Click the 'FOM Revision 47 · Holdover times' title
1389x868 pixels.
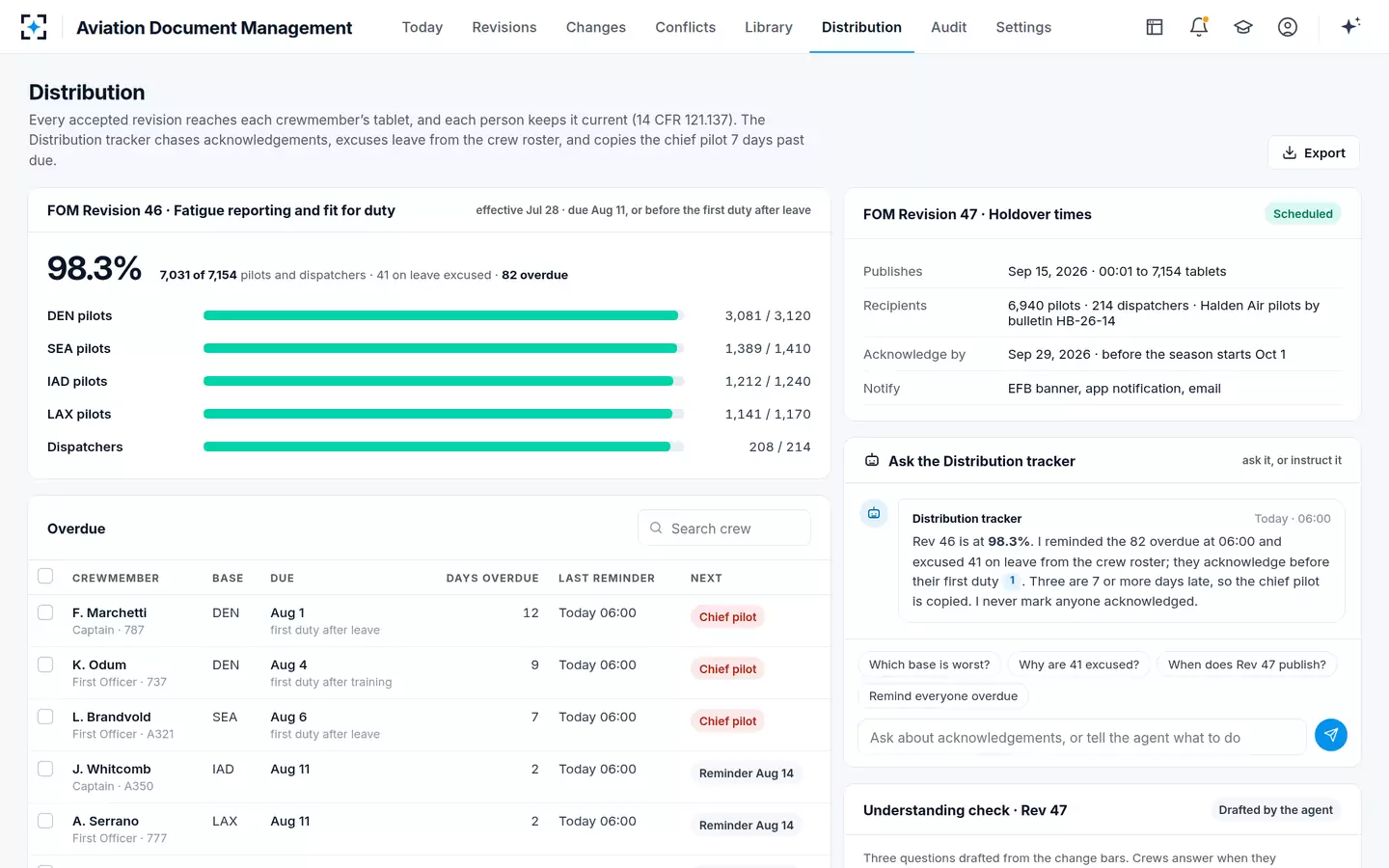click(977, 214)
